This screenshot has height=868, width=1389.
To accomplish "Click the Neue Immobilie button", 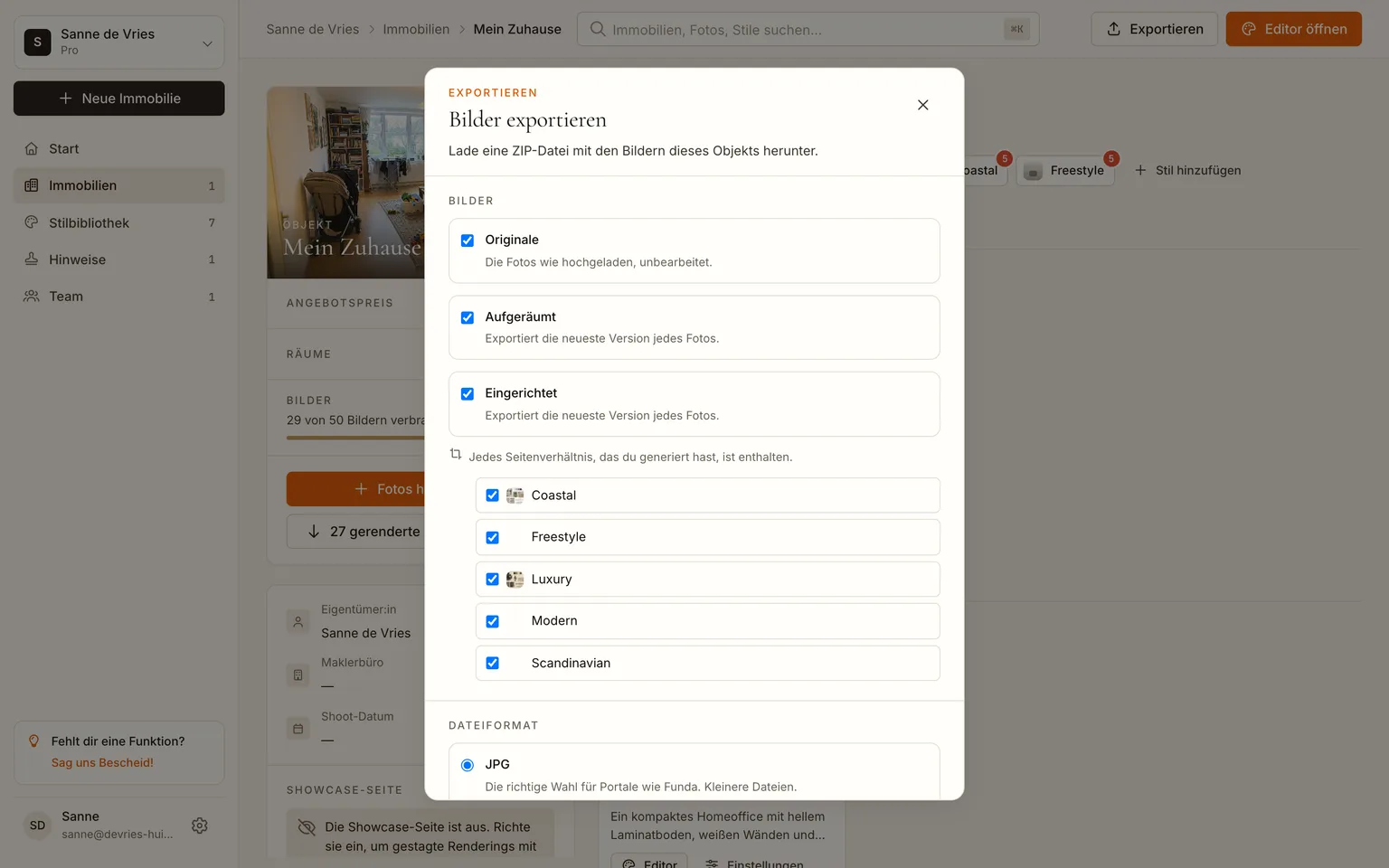I will coord(119,99).
